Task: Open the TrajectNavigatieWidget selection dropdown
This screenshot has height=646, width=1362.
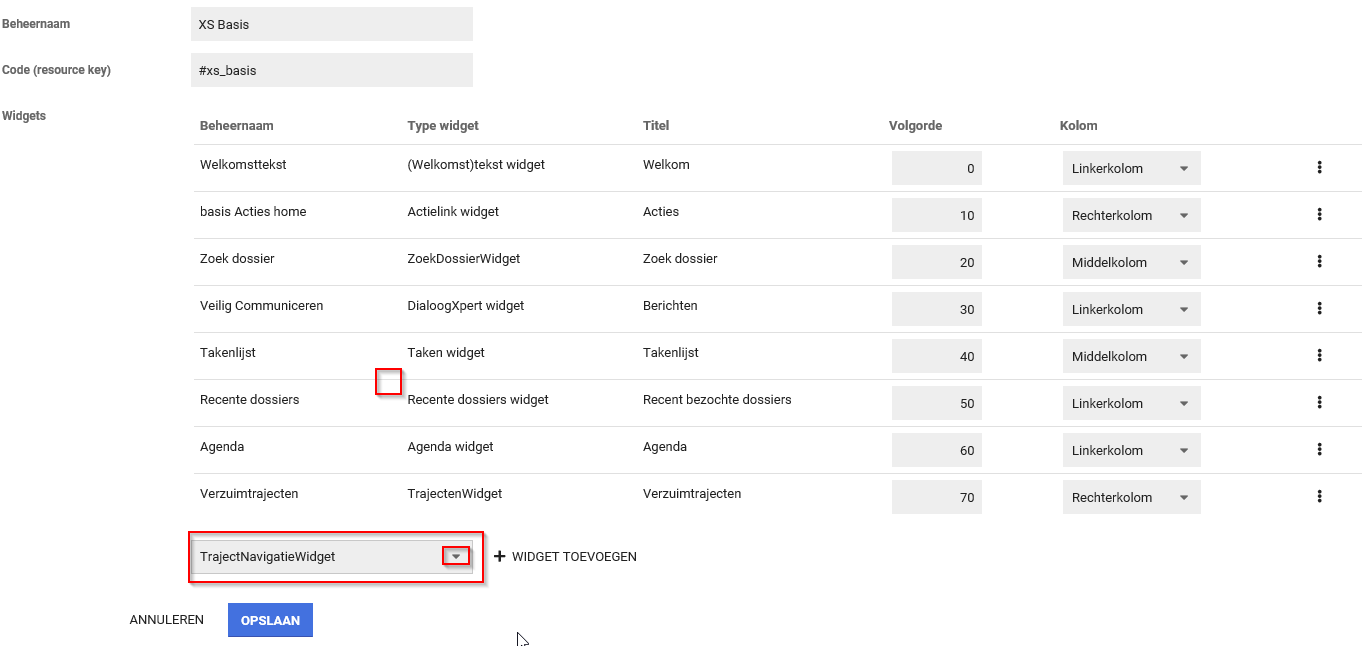Action: coord(456,557)
